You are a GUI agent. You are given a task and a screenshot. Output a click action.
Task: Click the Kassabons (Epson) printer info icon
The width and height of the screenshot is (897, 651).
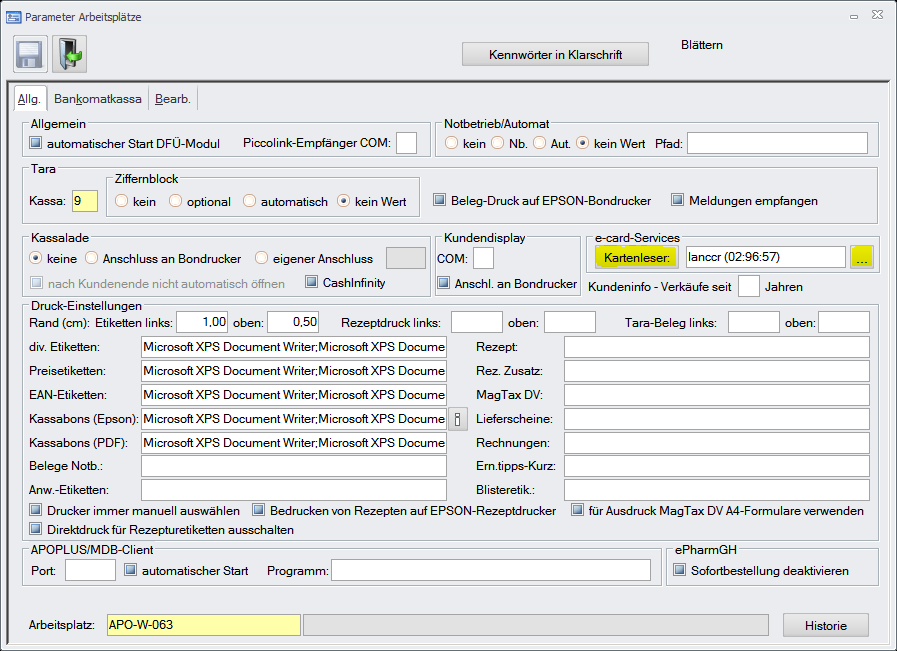tap(456, 419)
